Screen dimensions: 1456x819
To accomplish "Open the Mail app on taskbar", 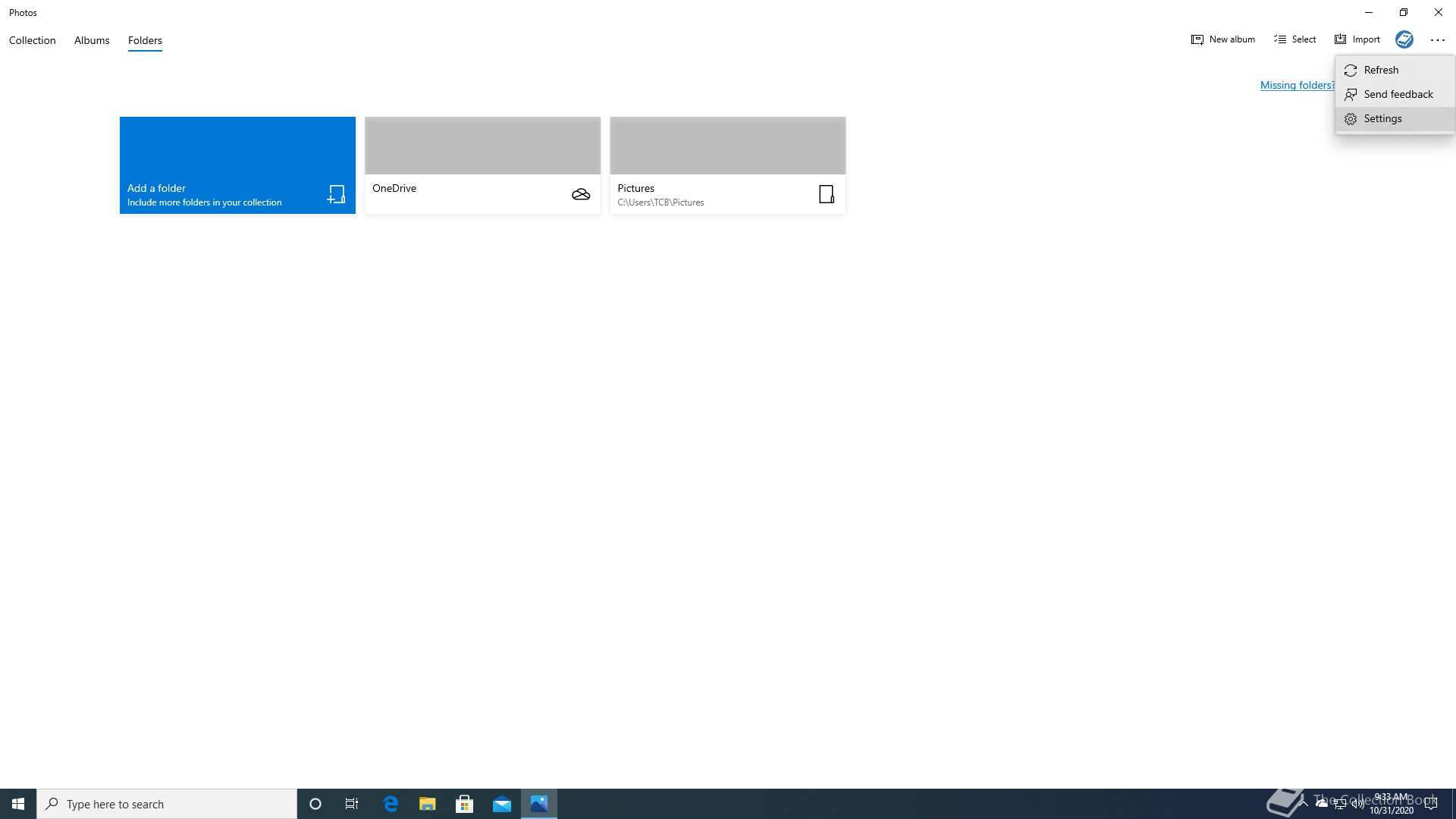I will click(502, 804).
